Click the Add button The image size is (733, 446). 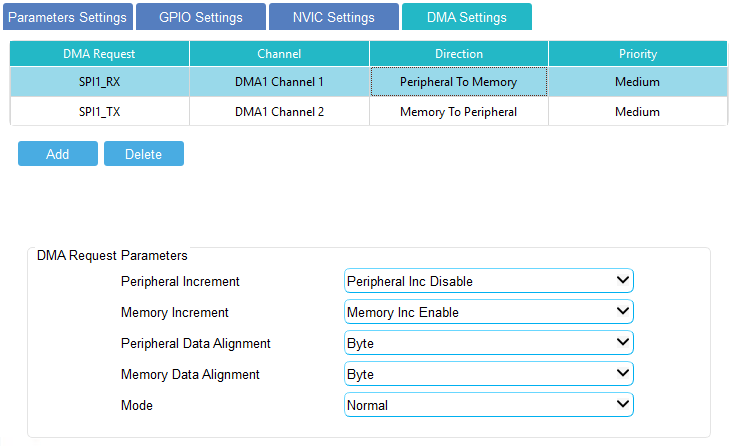coord(57,153)
